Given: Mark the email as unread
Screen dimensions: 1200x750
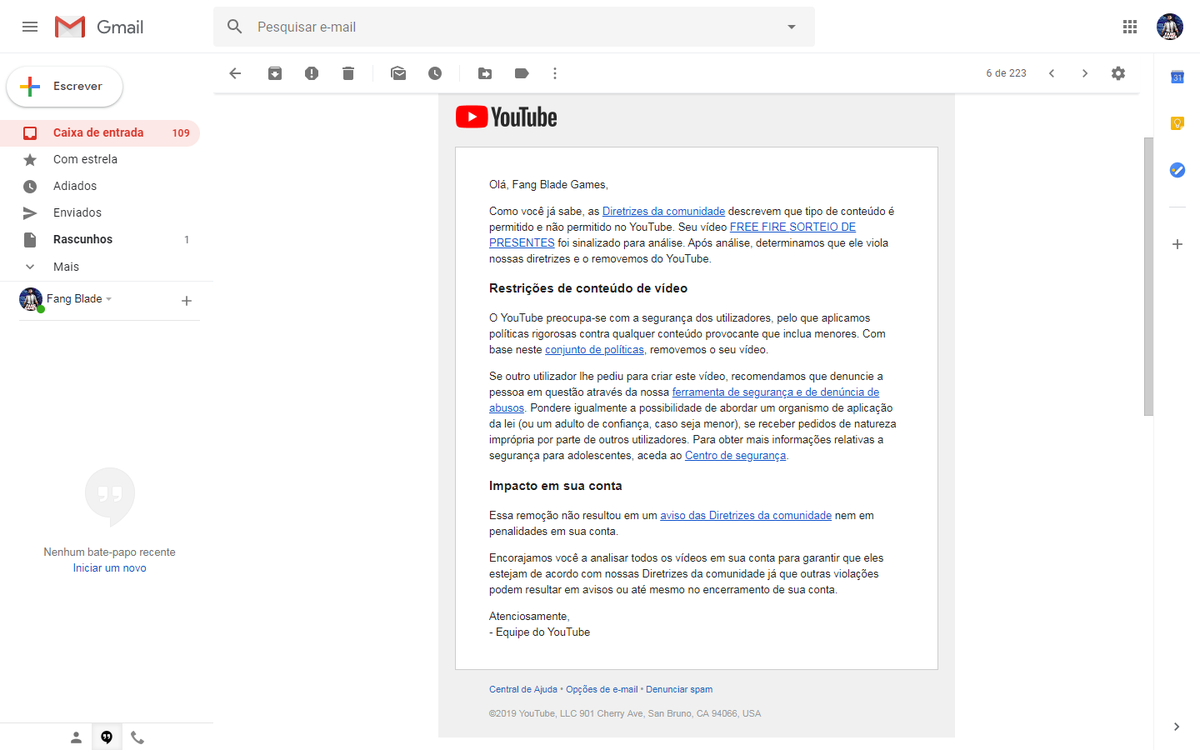Looking at the screenshot, I should pos(398,73).
